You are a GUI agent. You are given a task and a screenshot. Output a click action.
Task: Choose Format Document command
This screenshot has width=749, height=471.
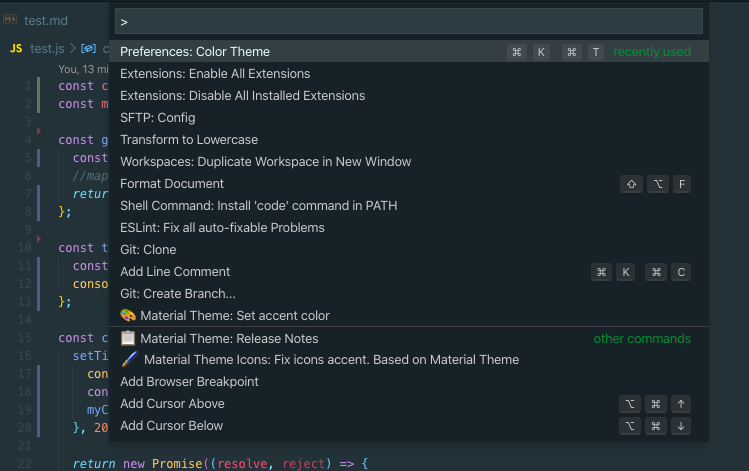[x=408, y=183]
